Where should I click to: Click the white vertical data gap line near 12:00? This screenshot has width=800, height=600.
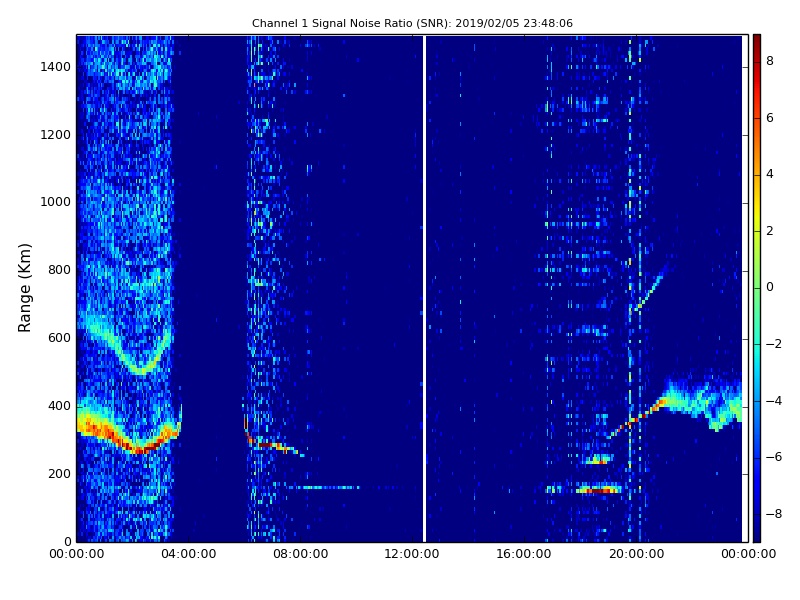(423, 288)
